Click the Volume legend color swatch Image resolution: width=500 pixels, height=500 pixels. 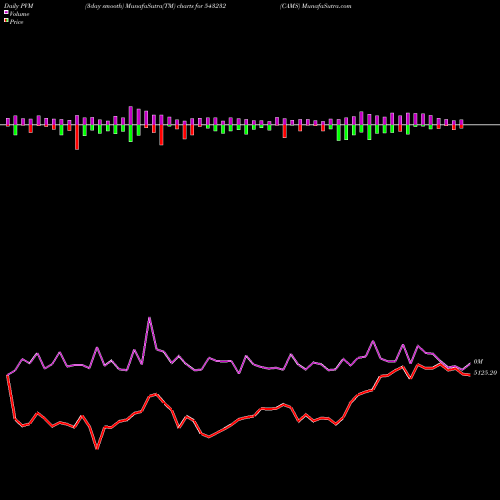[x=6, y=13]
